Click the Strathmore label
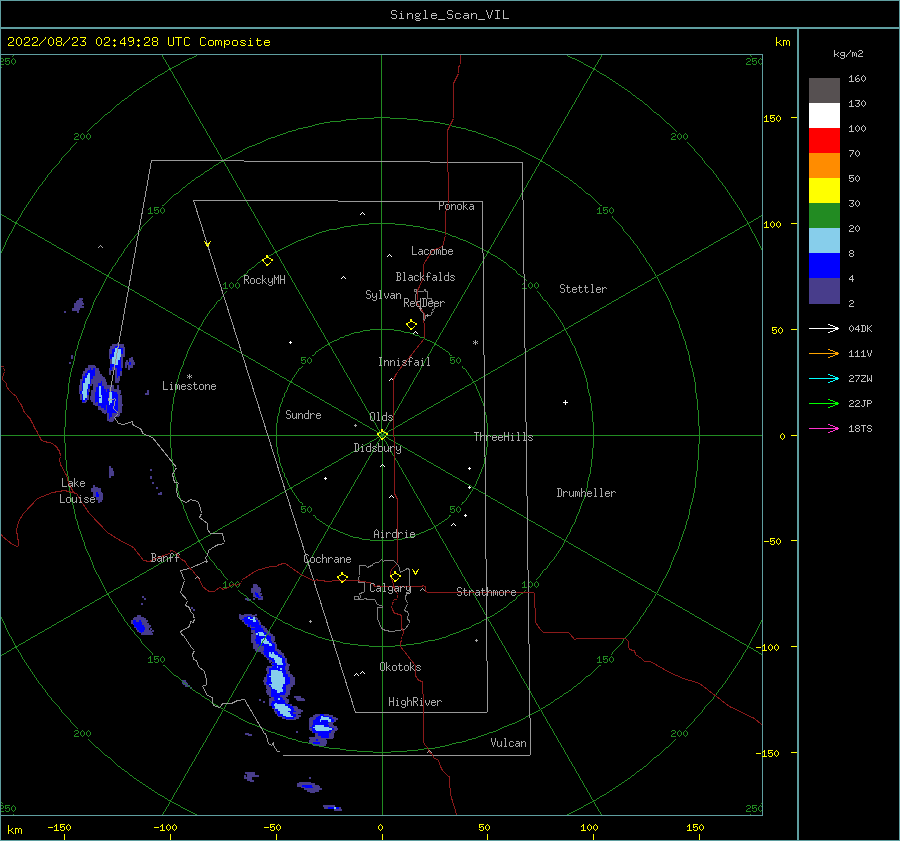The image size is (900, 841). pos(486,592)
